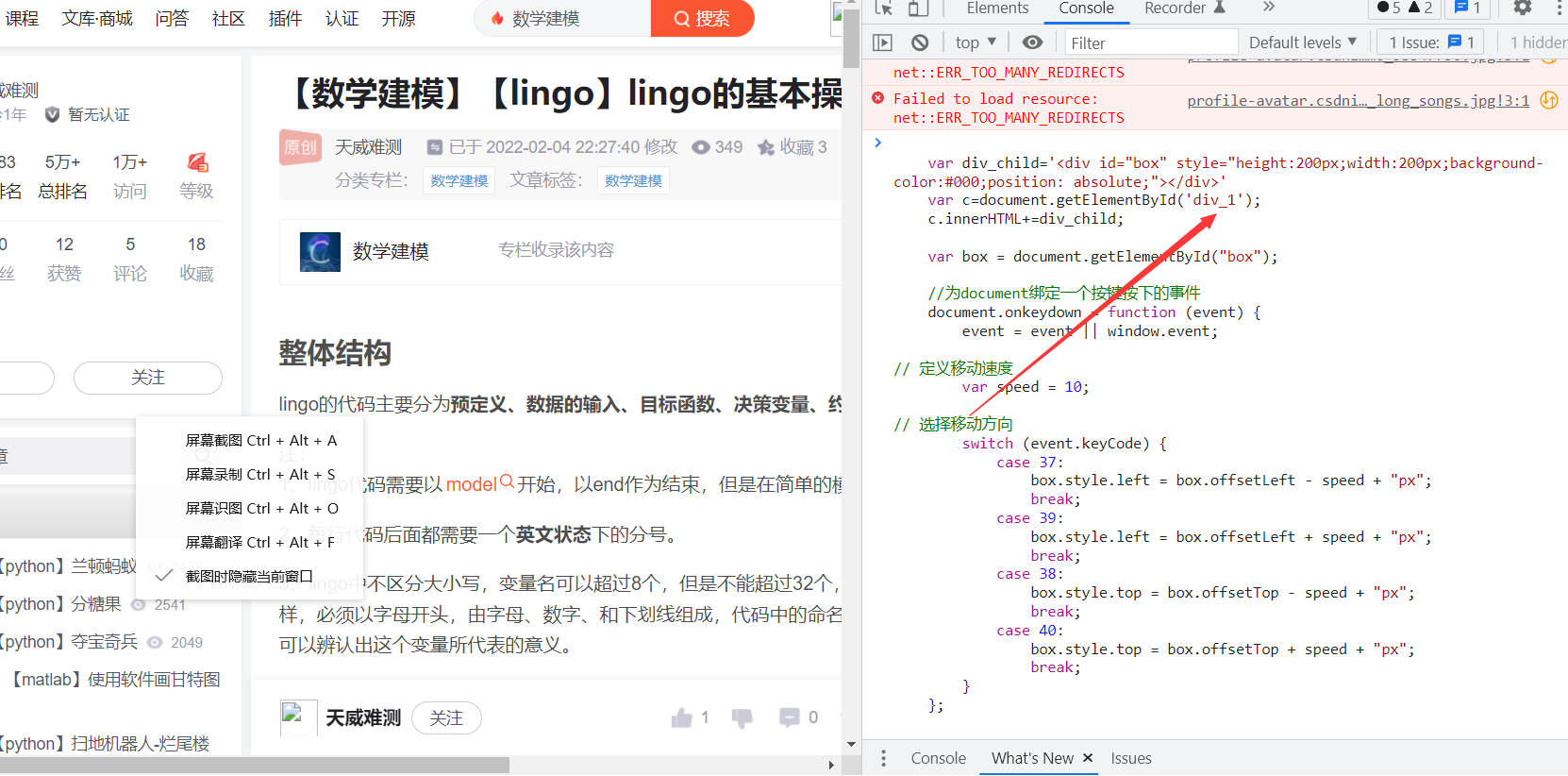Click the orange redirect icon beside long_songs link

click(x=1549, y=100)
